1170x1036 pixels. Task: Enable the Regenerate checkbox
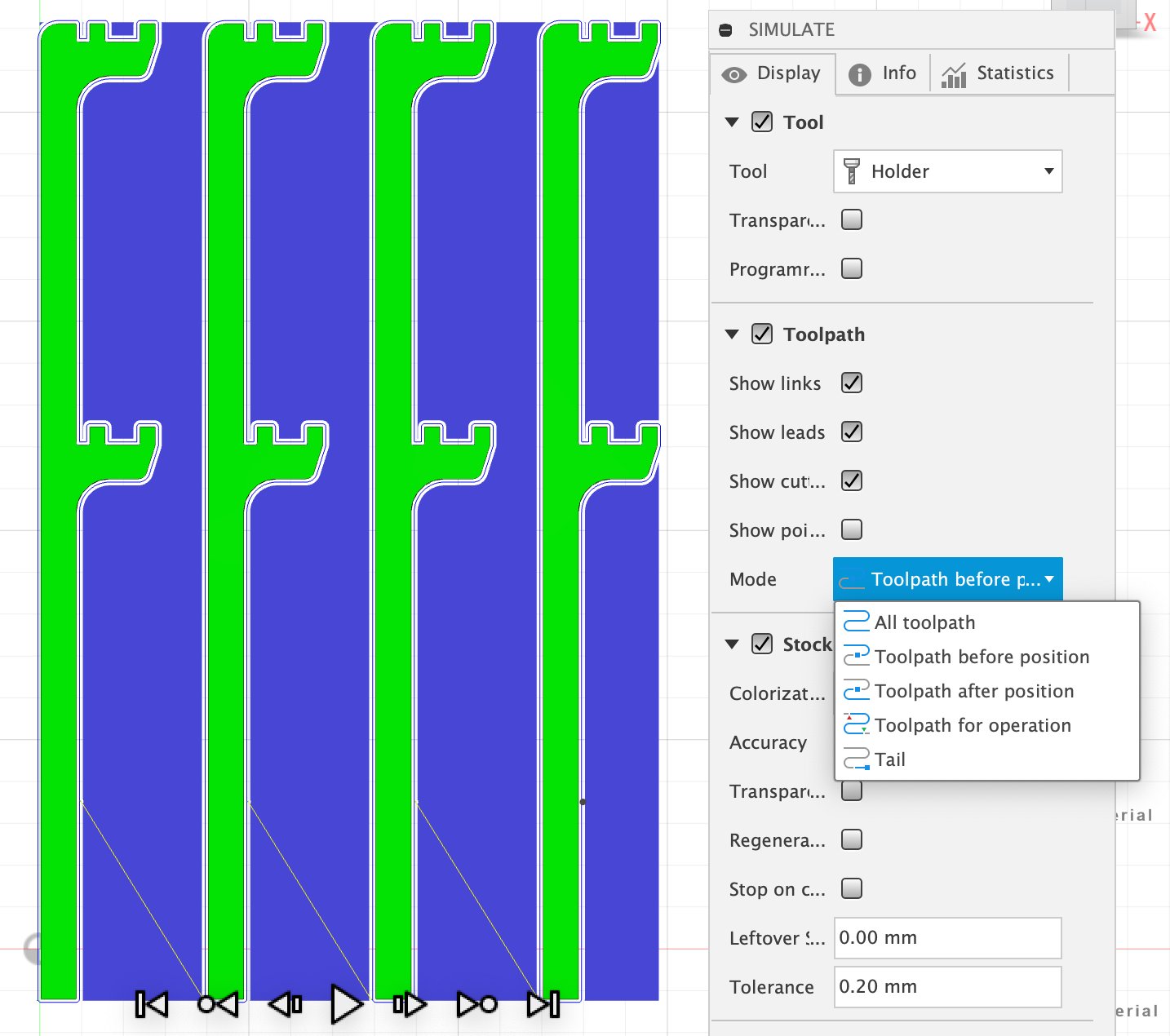point(852,839)
